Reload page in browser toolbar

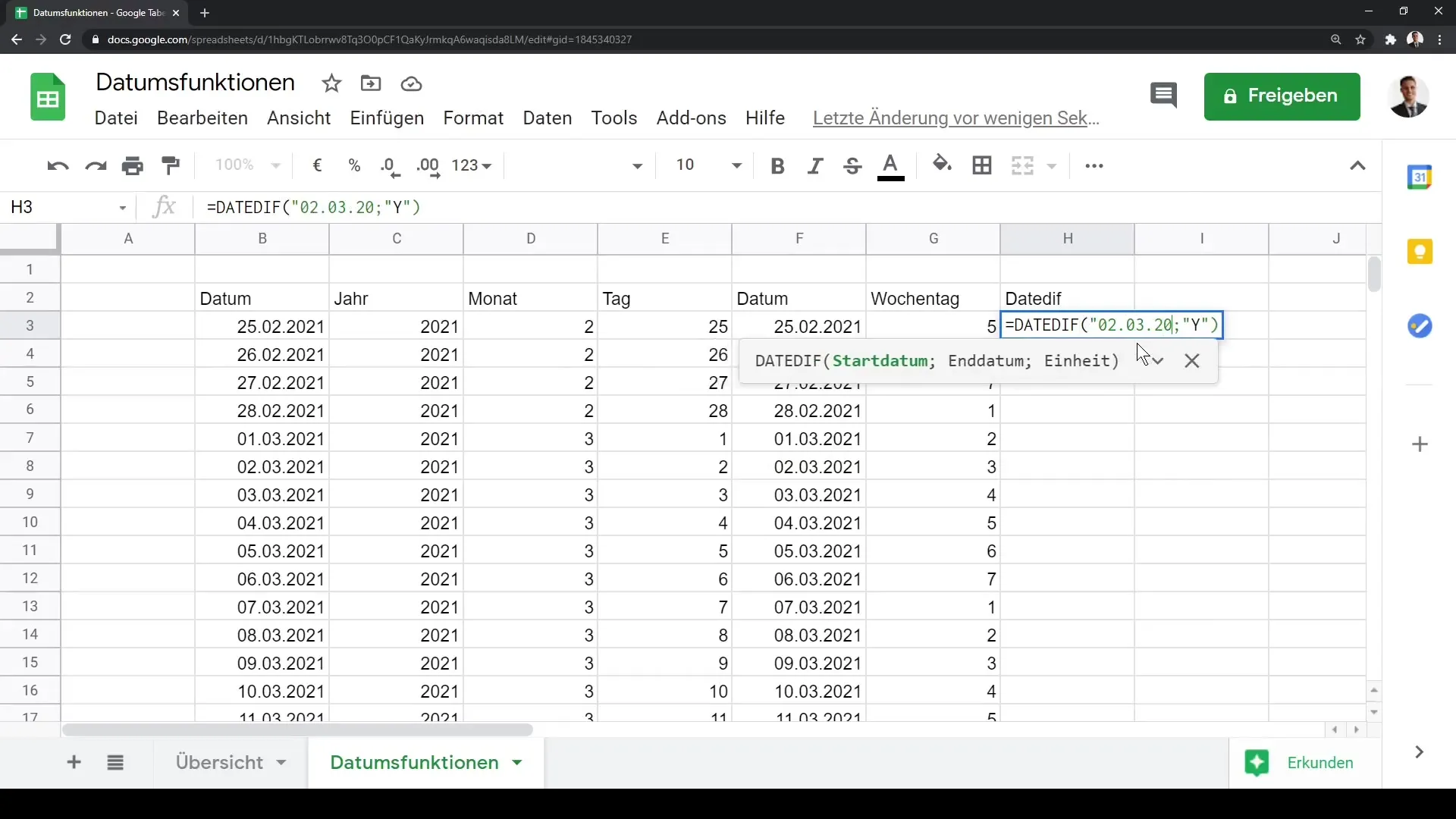[65, 39]
